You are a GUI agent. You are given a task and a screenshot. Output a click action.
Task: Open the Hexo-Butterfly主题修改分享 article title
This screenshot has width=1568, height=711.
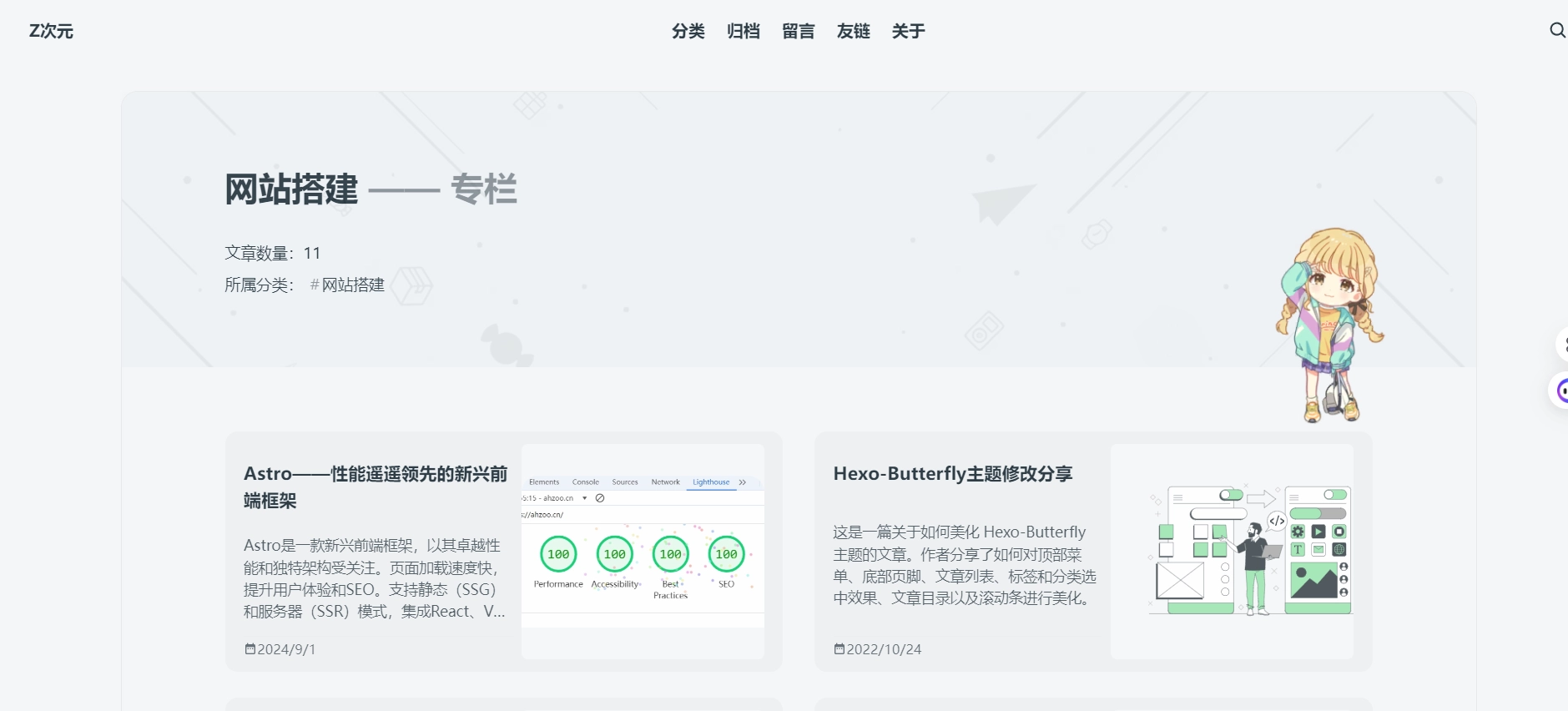(x=952, y=474)
